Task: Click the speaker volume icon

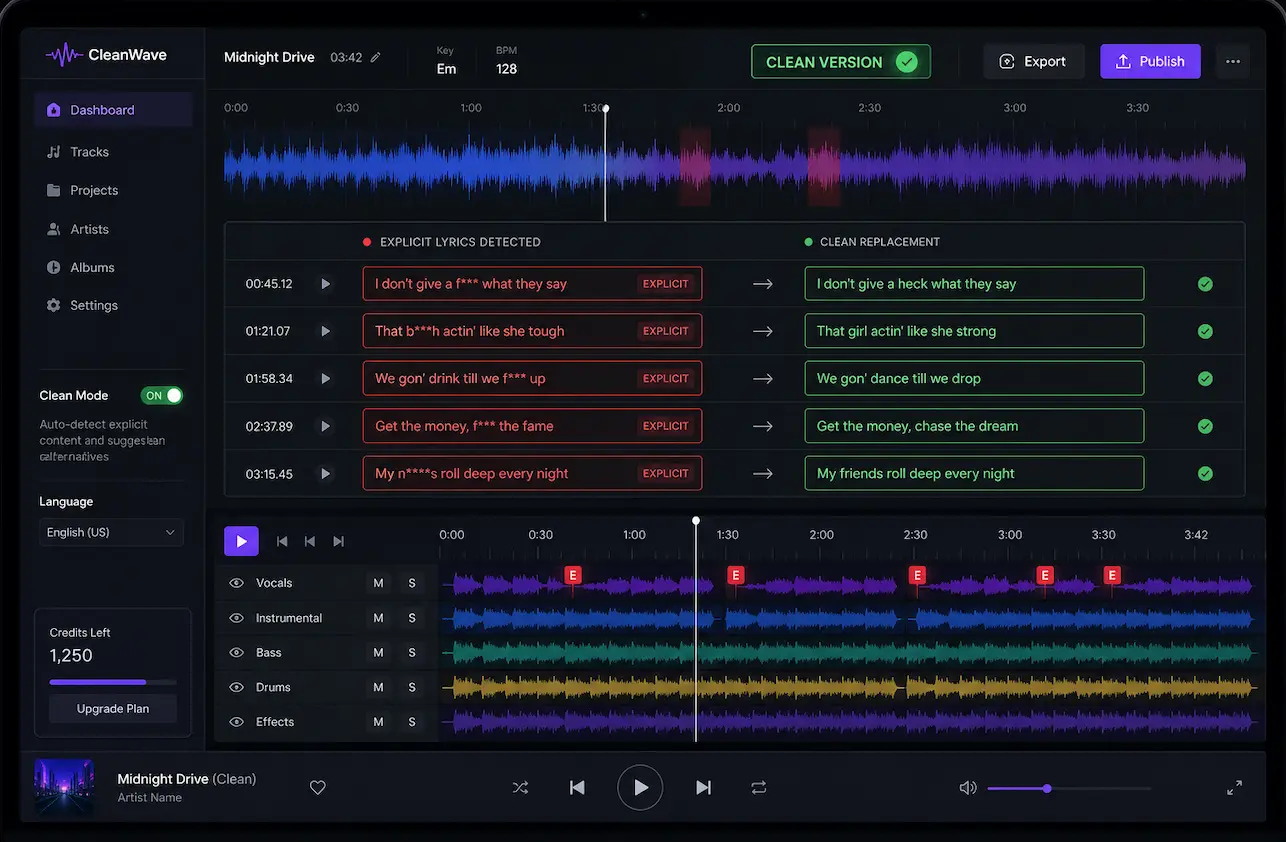Action: point(967,788)
